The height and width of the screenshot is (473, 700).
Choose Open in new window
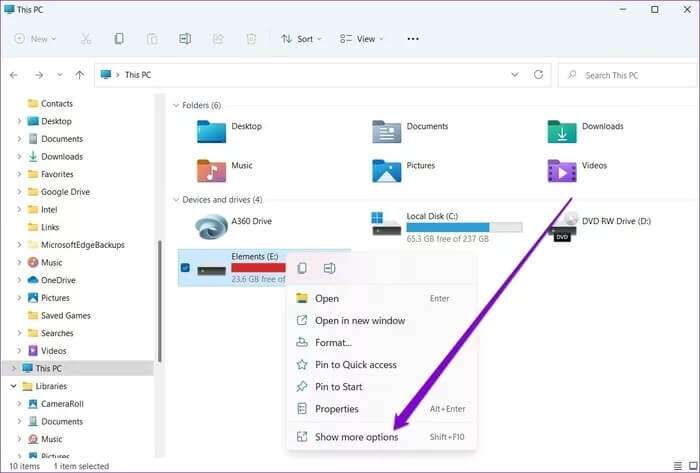pyautogui.click(x=381, y=320)
